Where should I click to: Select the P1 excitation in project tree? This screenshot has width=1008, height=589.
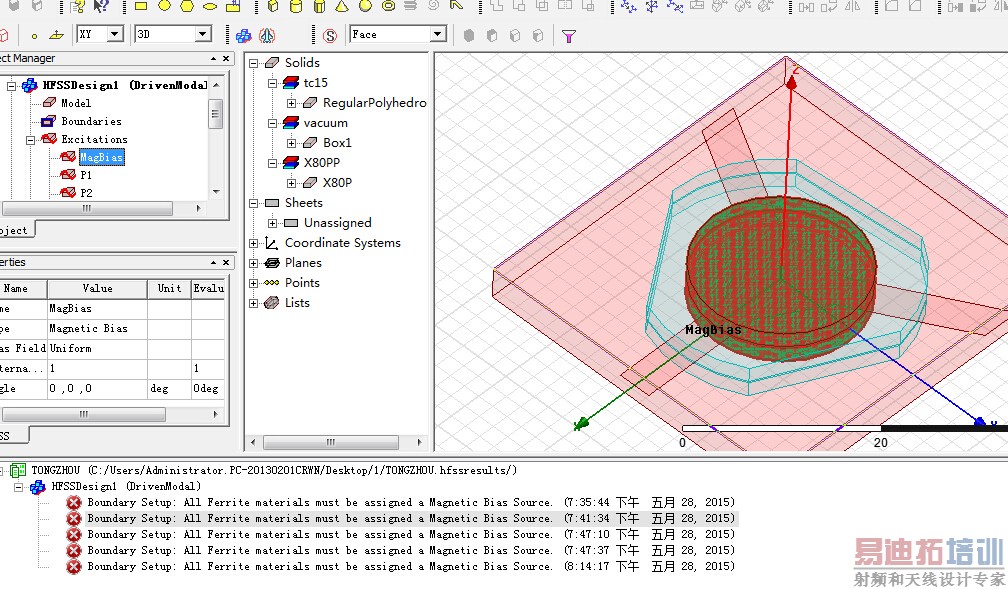tap(86, 175)
